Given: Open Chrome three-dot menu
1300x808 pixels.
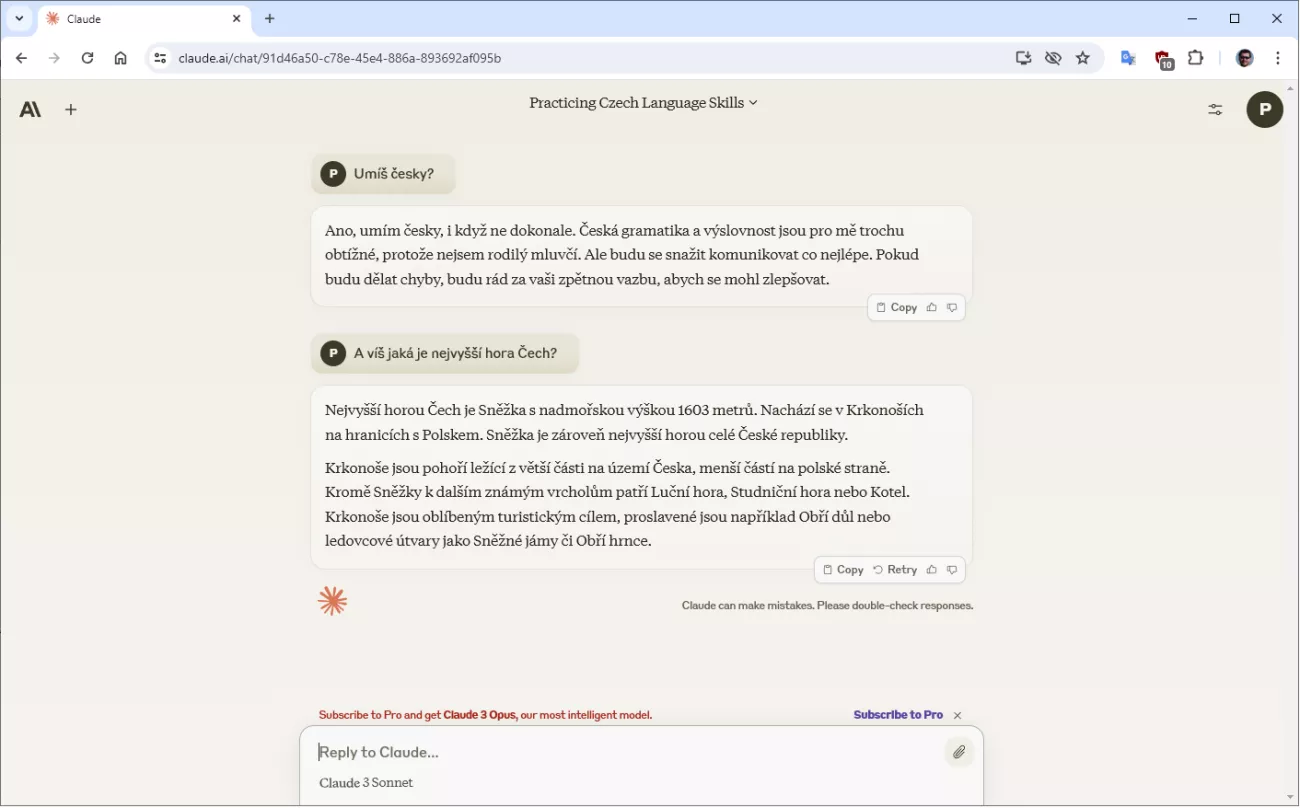Looking at the screenshot, I should [x=1278, y=58].
